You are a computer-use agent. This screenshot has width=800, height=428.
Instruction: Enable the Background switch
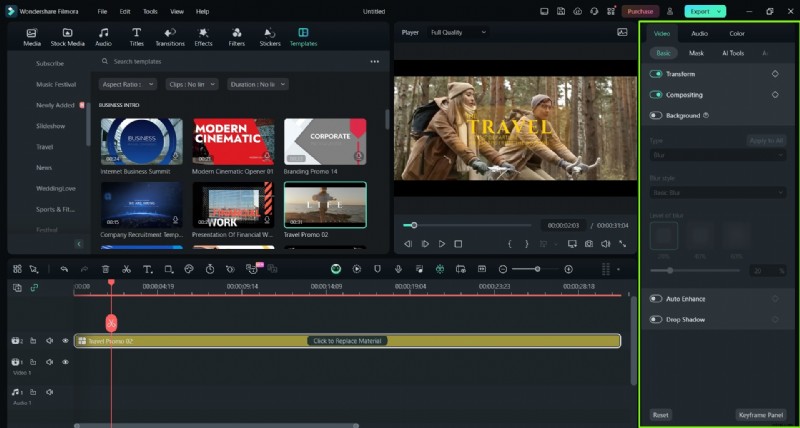pyautogui.click(x=656, y=116)
